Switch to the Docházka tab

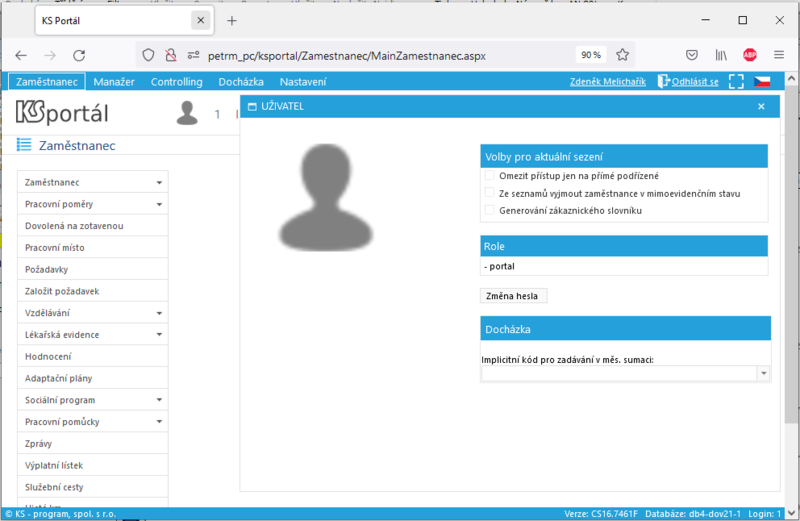tap(241, 82)
